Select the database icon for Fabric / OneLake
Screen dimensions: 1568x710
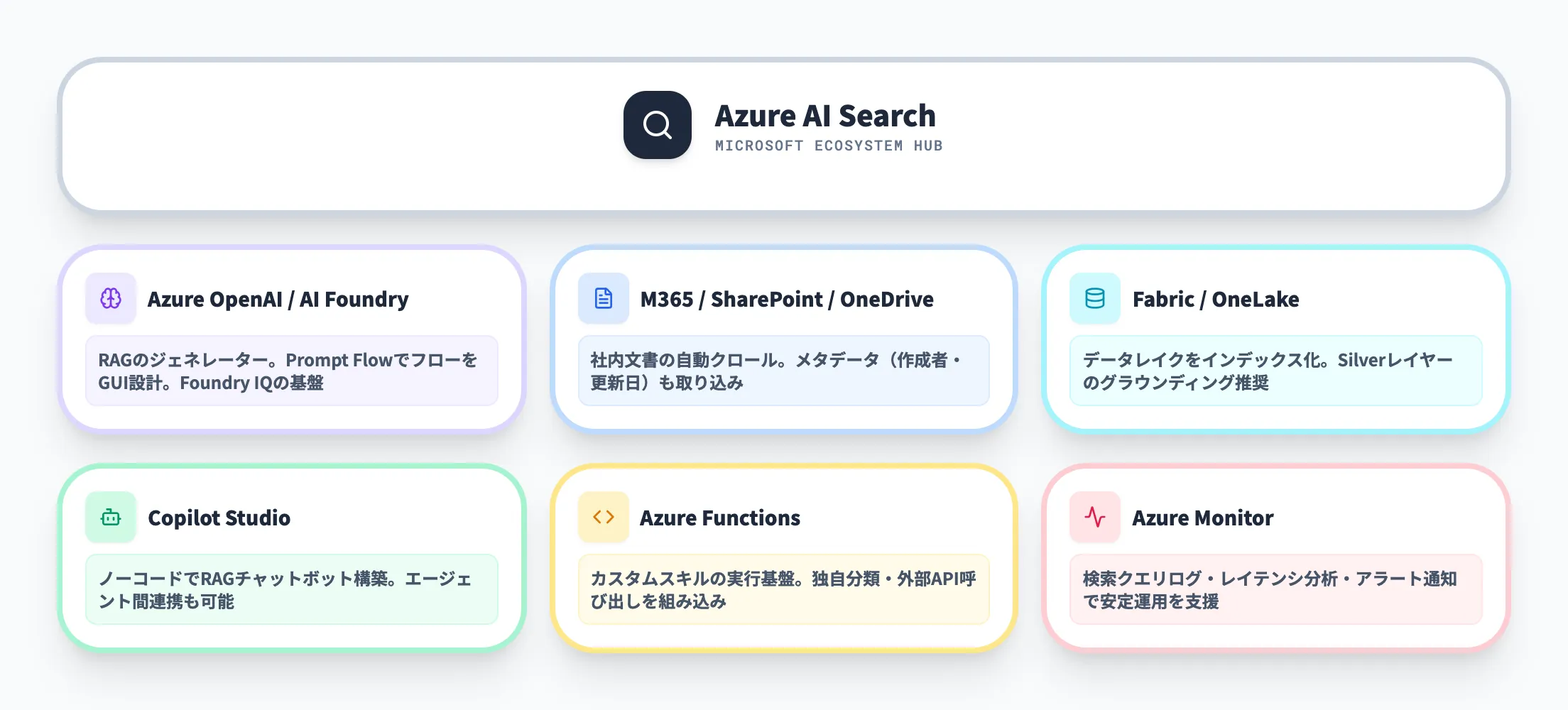1094,299
